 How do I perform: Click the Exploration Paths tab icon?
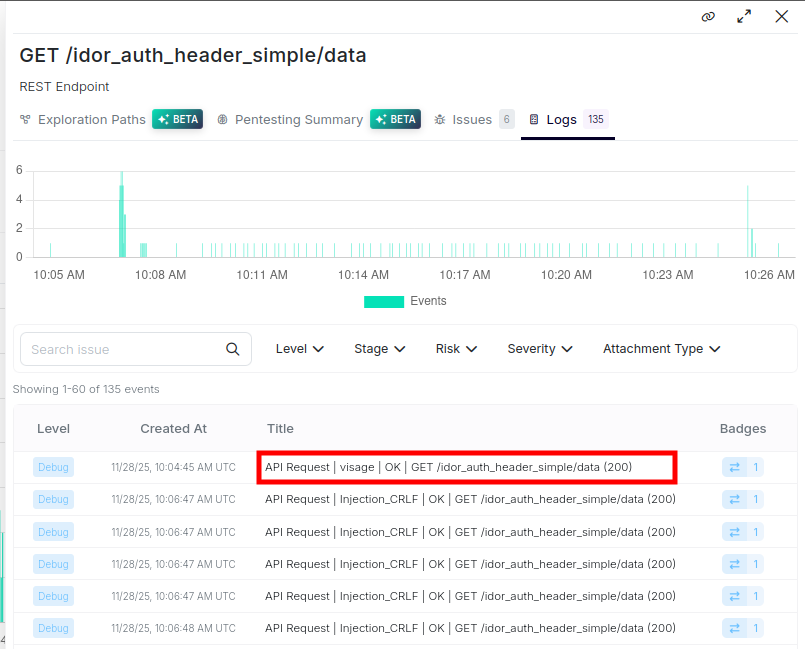25,120
